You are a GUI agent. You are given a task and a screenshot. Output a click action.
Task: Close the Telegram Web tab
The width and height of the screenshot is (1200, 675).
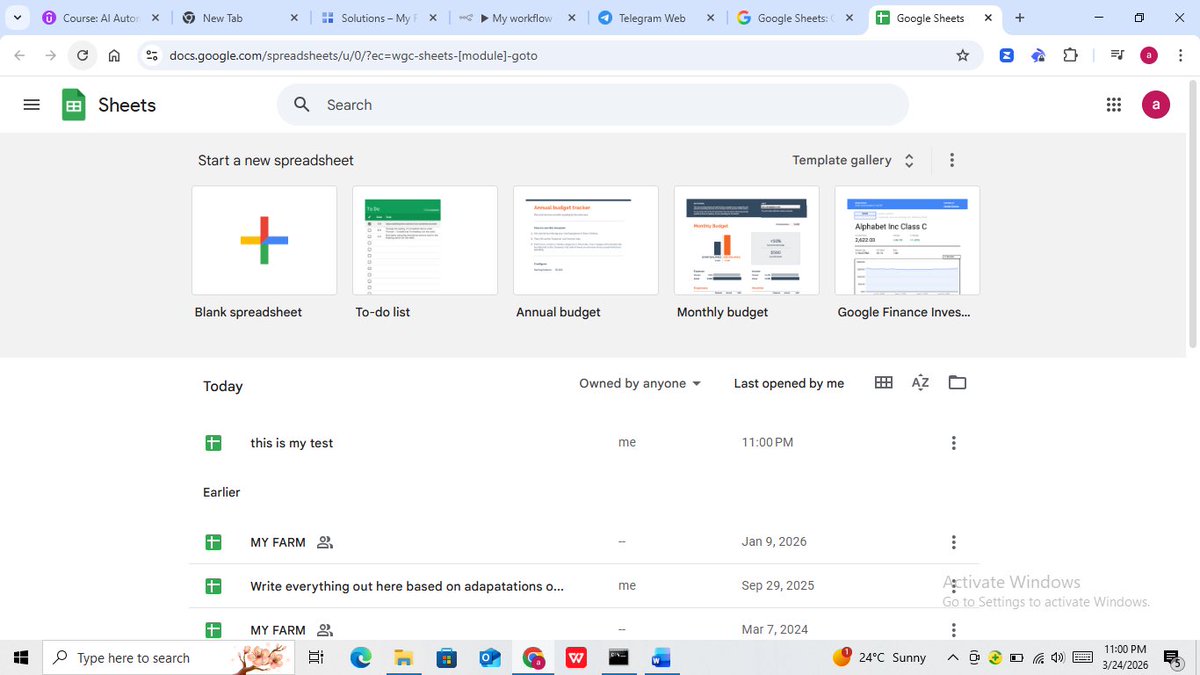click(709, 18)
